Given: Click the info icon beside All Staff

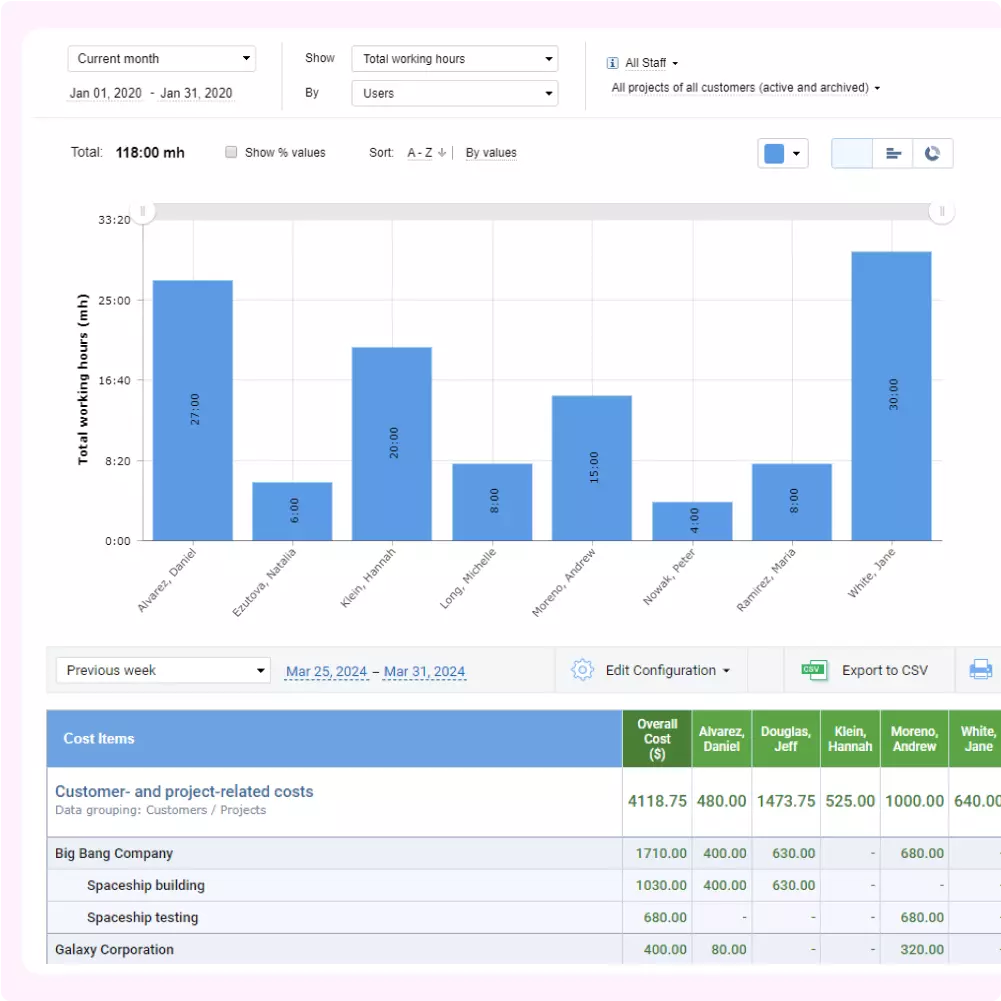Looking at the screenshot, I should pyautogui.click(x=612, y=63).
